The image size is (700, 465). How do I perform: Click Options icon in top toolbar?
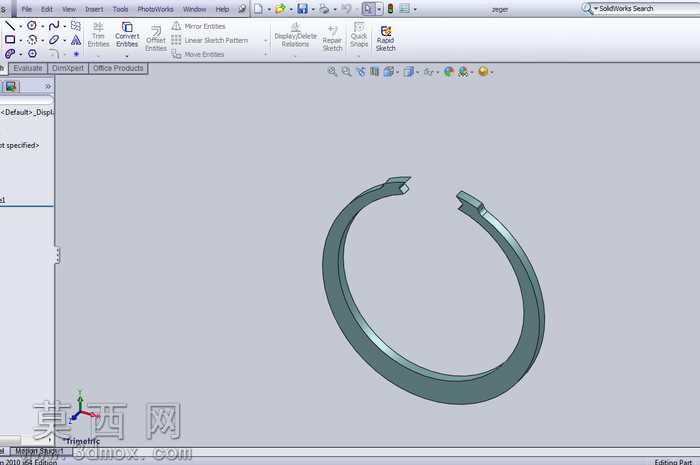[404, 8]
